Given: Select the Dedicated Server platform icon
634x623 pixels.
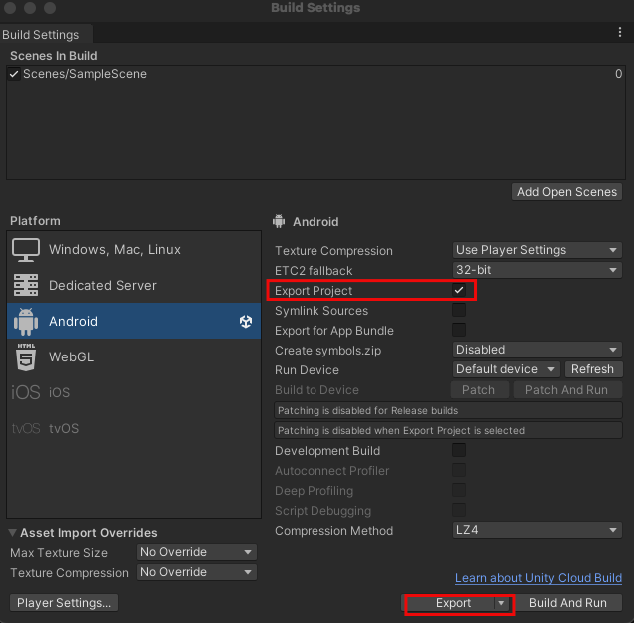Looking at the screenshot, I should pos(26,285).
